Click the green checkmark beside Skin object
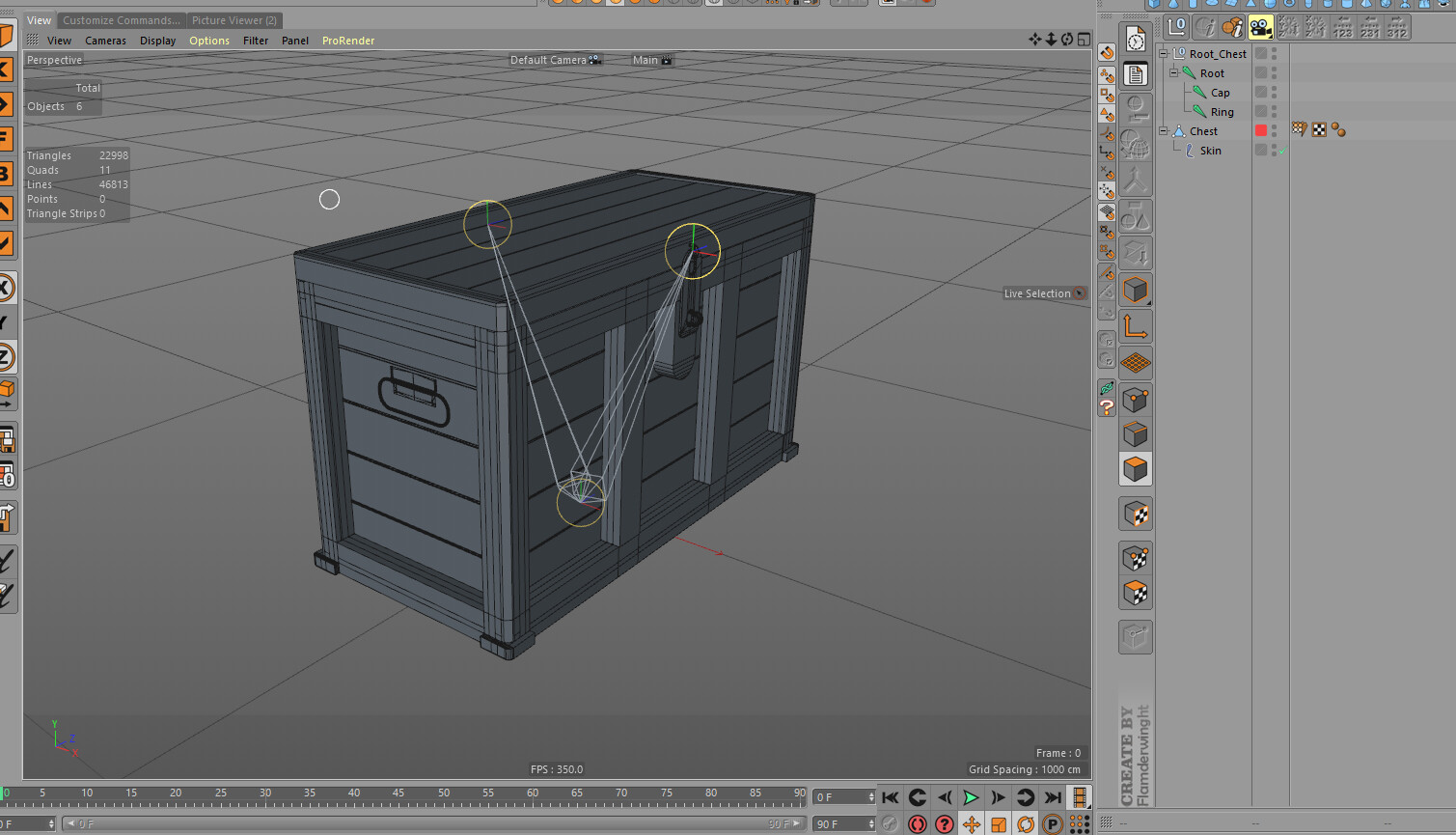The height and width of the screenshot is (835, 1456). 1282,150
